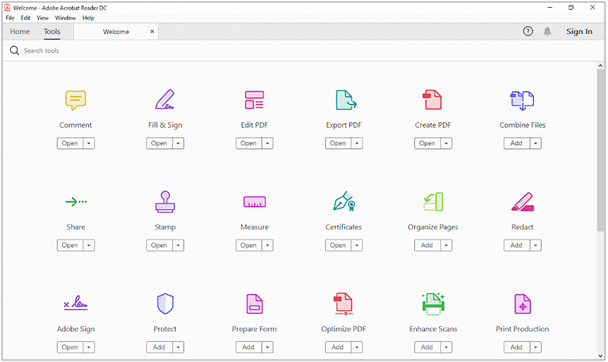Select the Create PDF icon
The height and width of the screenshot is (362, 608).
(432, 100)
